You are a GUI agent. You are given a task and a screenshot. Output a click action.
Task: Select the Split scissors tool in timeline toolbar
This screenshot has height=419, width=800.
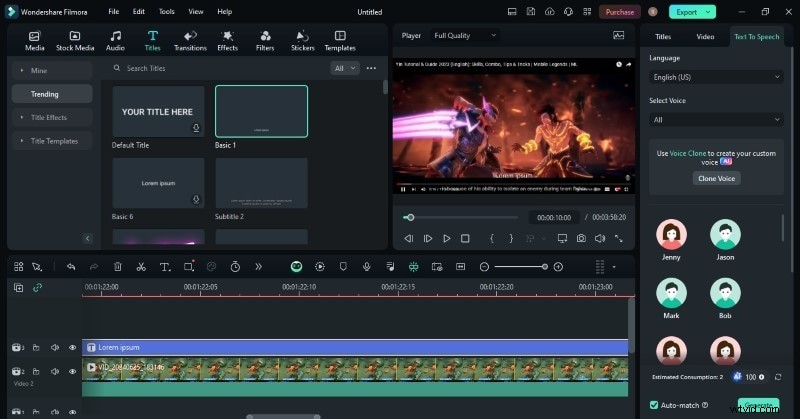tap(141, 267)
